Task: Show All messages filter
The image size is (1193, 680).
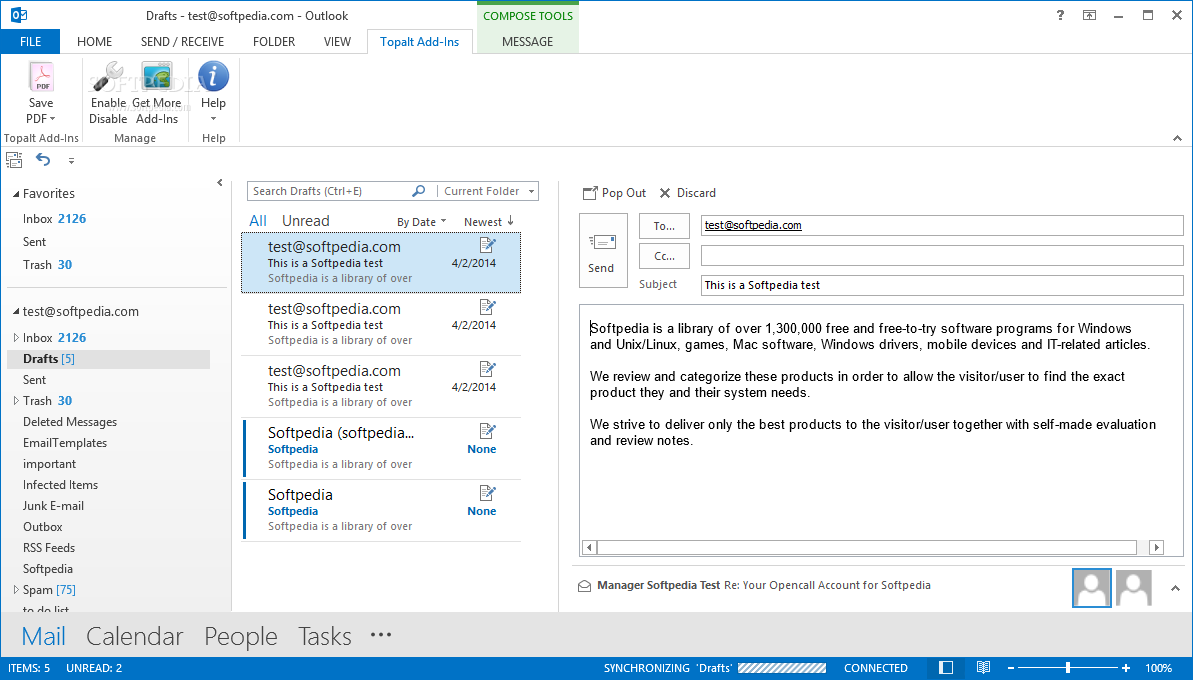Action: 258,221
